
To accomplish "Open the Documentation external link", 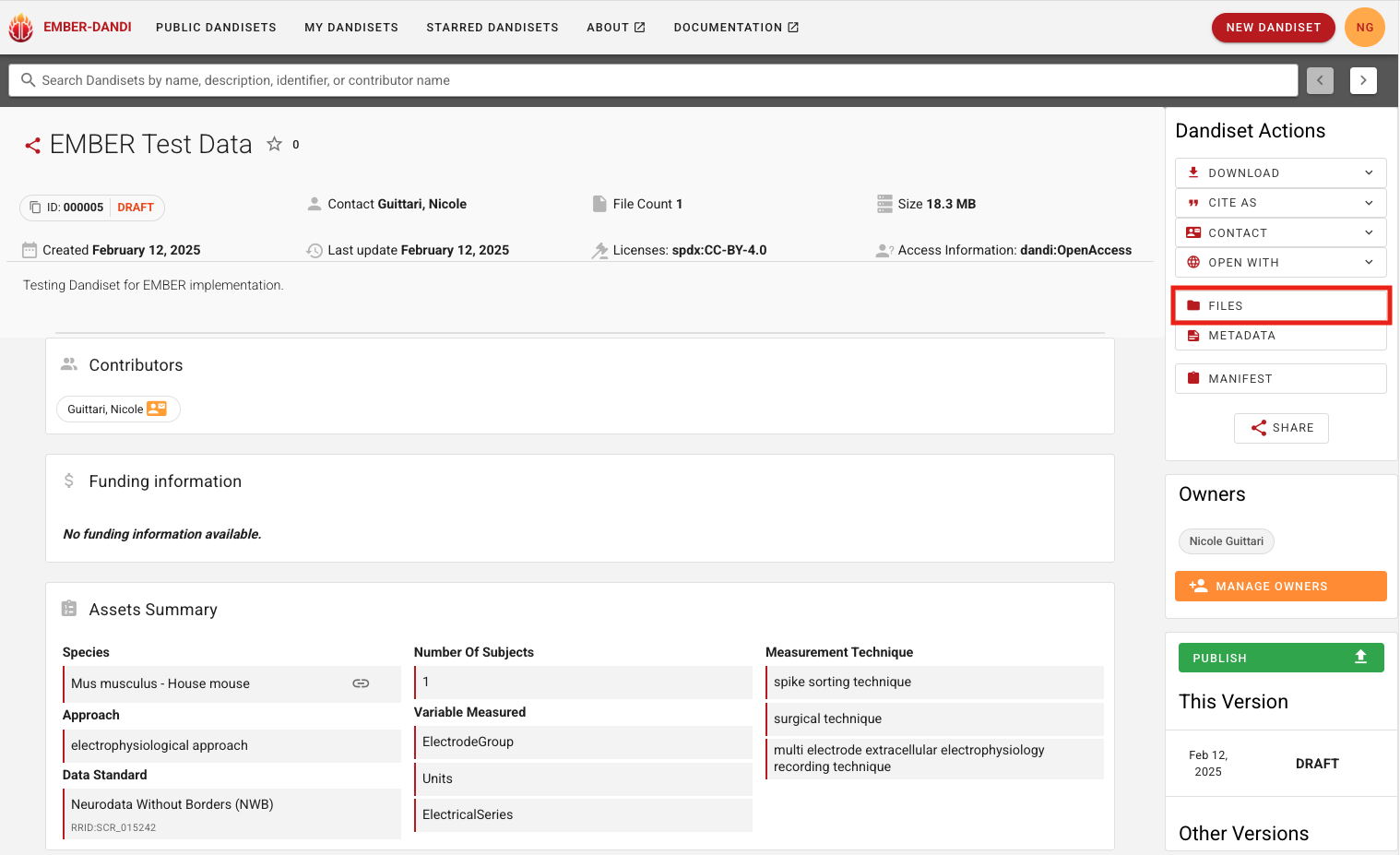I will 736,28.
